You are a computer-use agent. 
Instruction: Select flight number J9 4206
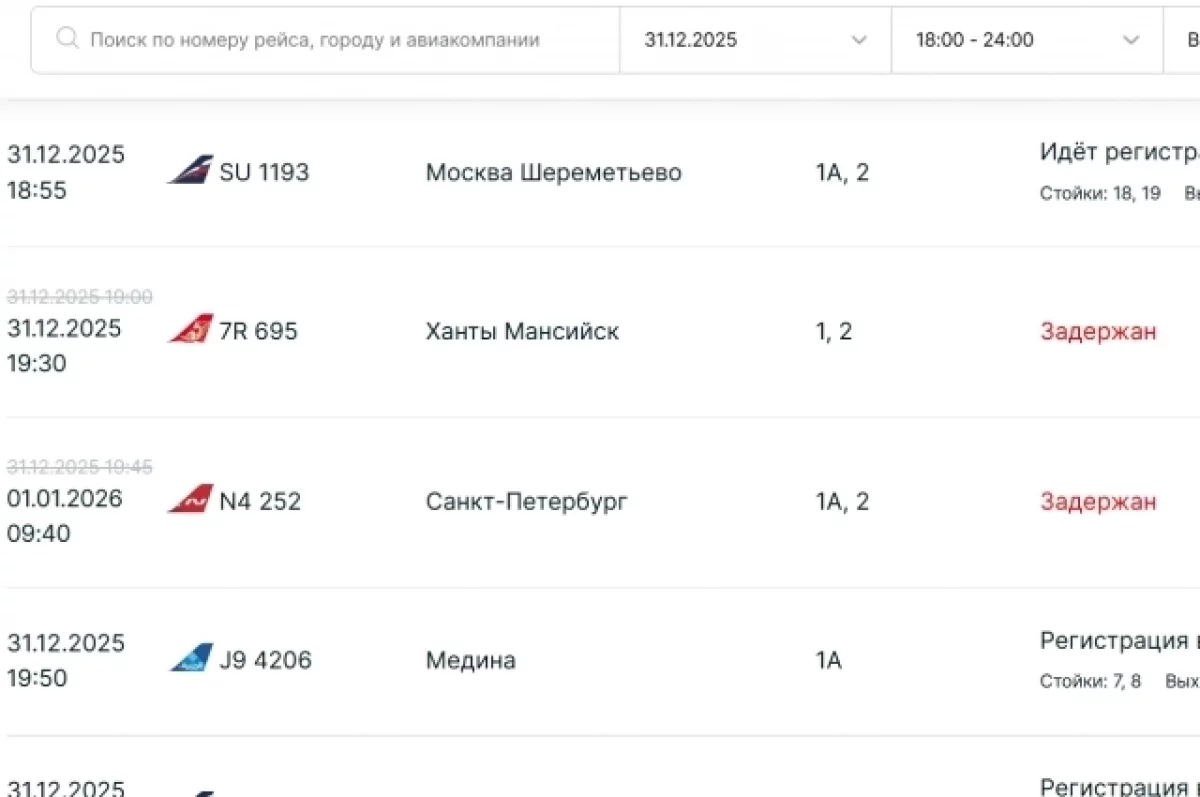[x=265, y=660]
